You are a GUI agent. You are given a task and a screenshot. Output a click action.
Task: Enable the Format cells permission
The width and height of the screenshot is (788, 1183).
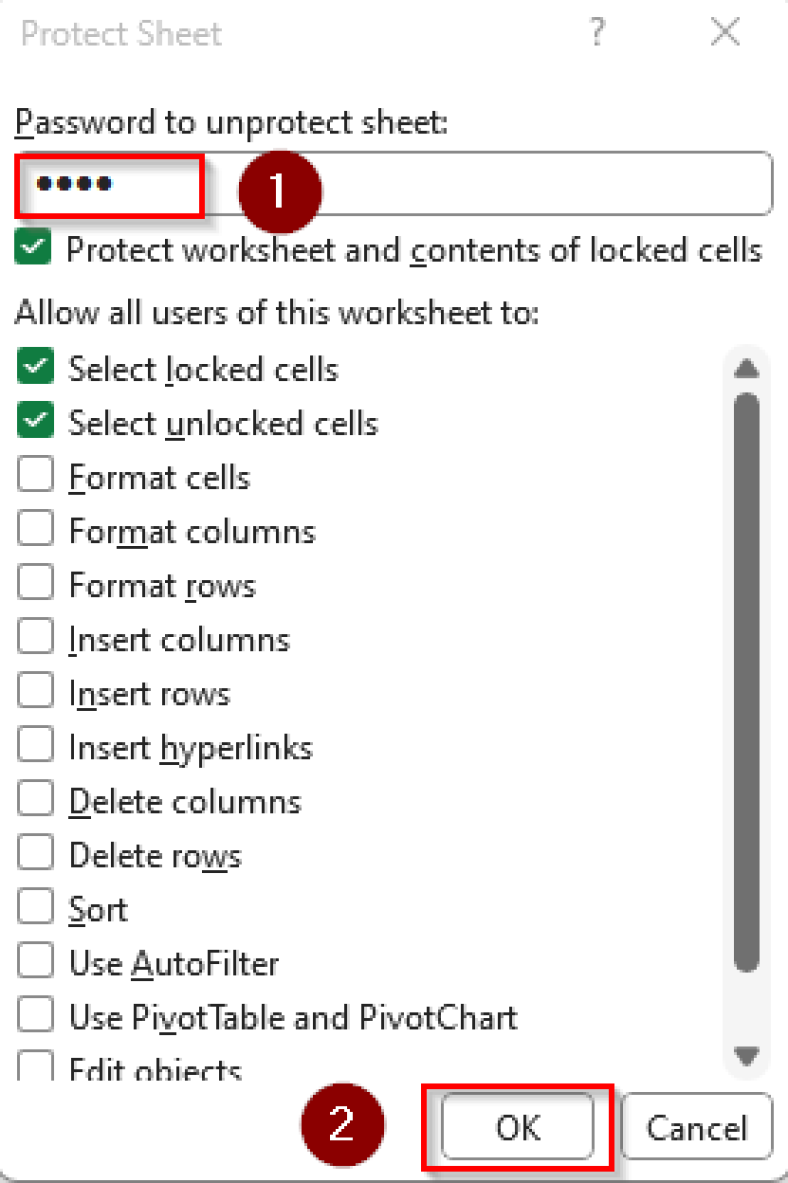tap(35, 474)
